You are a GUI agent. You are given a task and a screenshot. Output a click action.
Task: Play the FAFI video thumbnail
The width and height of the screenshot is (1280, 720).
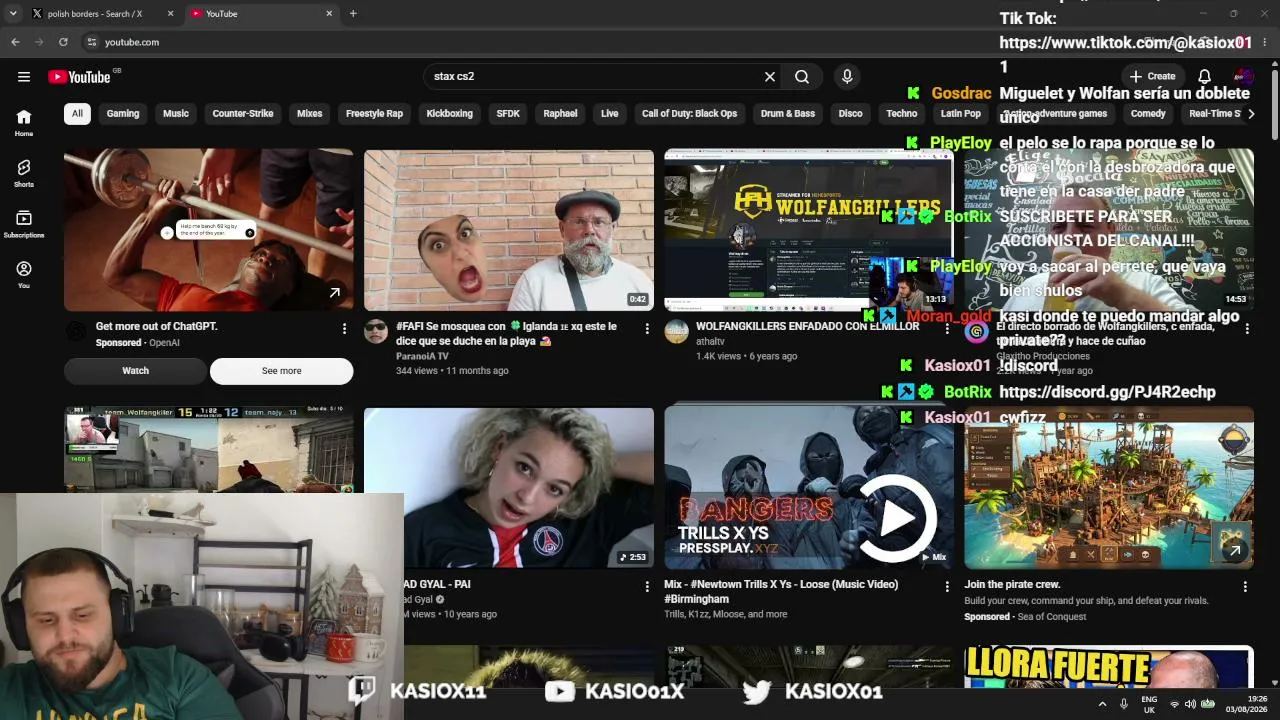pos(509,230)
